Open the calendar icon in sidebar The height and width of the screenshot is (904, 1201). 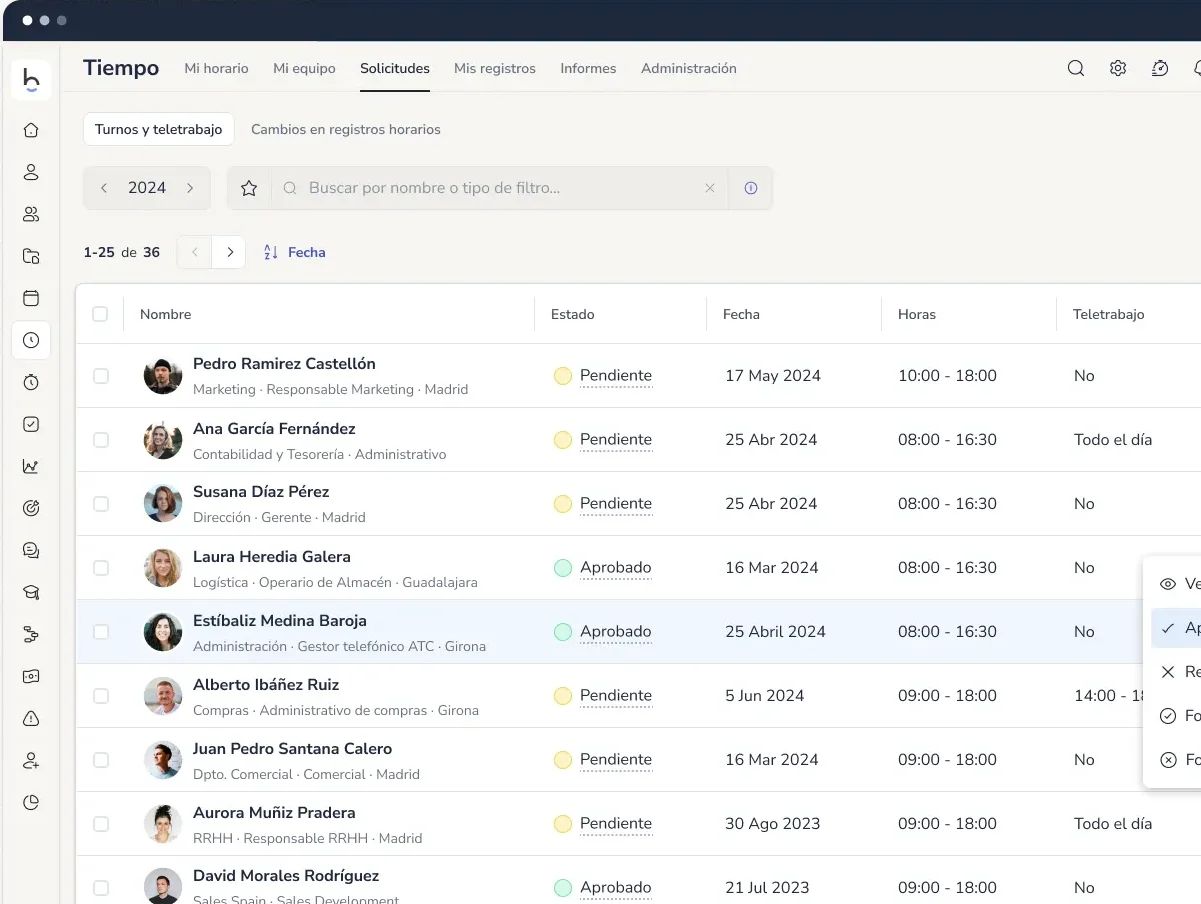point(31,298)
